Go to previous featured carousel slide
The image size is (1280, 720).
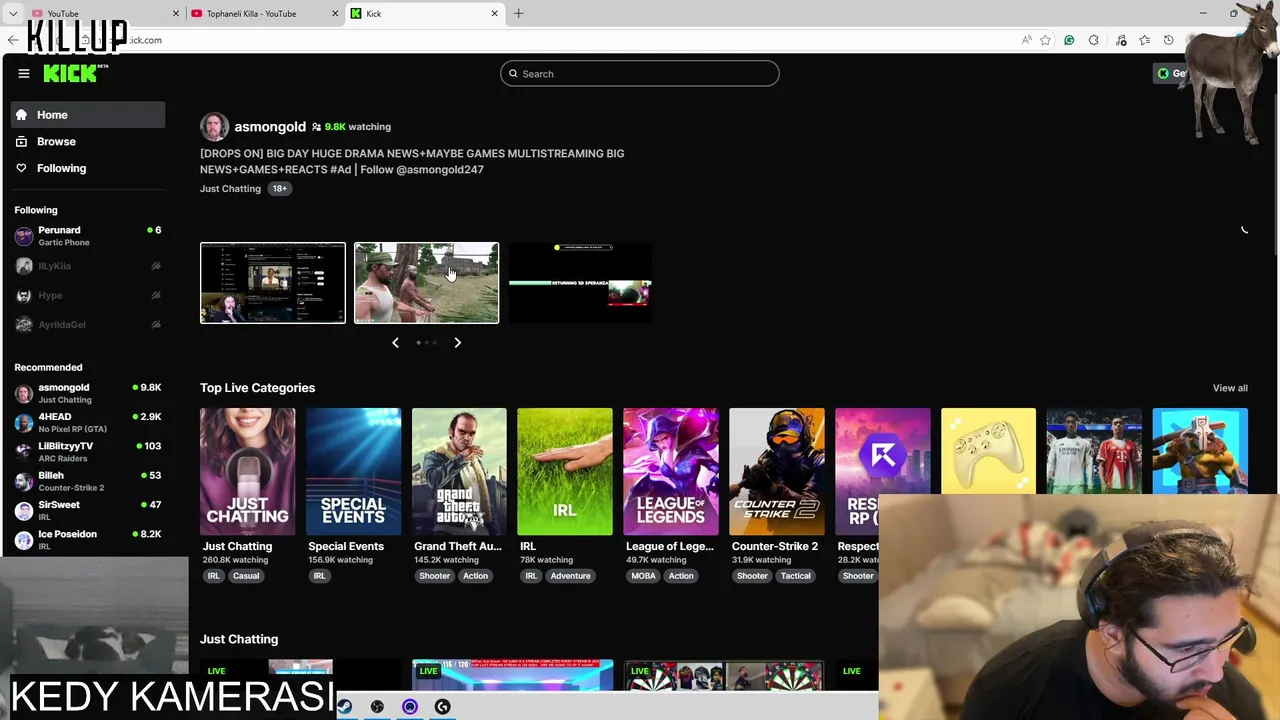coord(395,343)
